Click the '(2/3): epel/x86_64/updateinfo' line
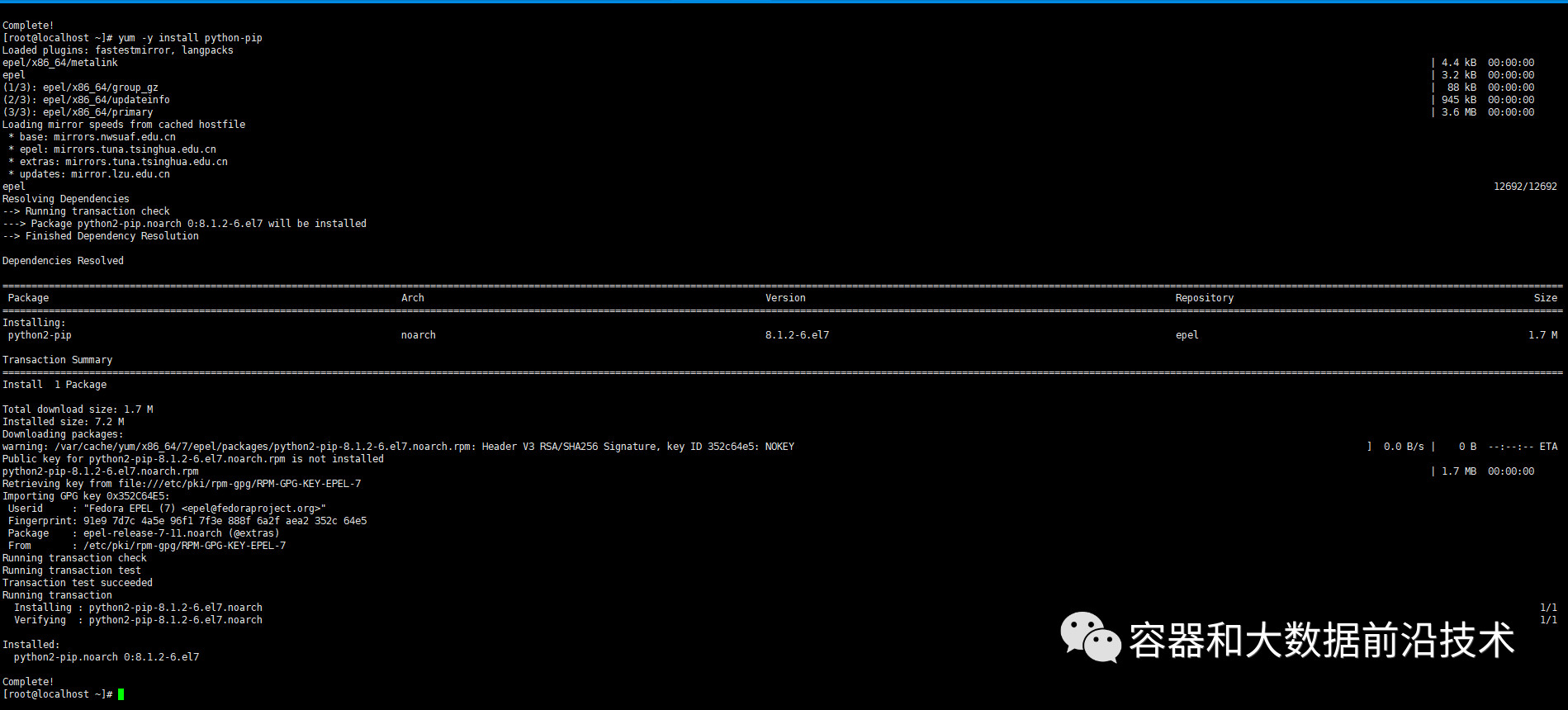 pos(86,100)
